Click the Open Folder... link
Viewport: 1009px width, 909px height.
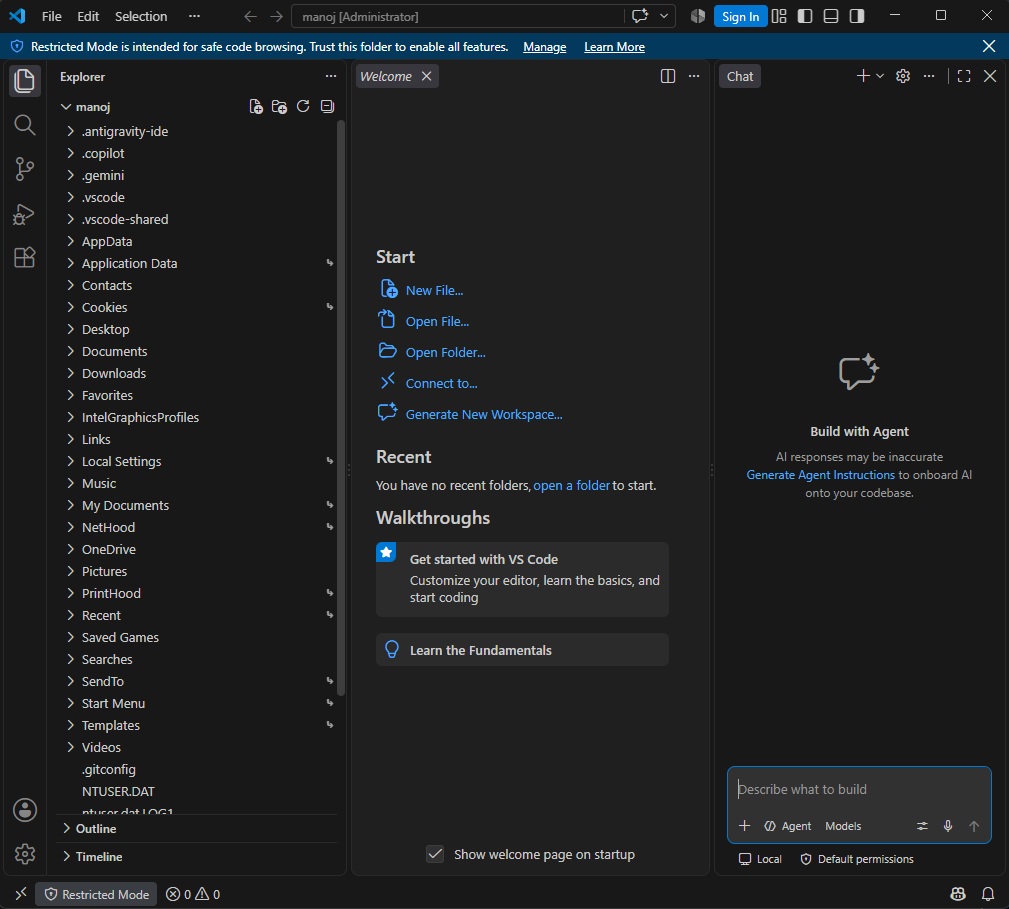[x=445, y=353]
